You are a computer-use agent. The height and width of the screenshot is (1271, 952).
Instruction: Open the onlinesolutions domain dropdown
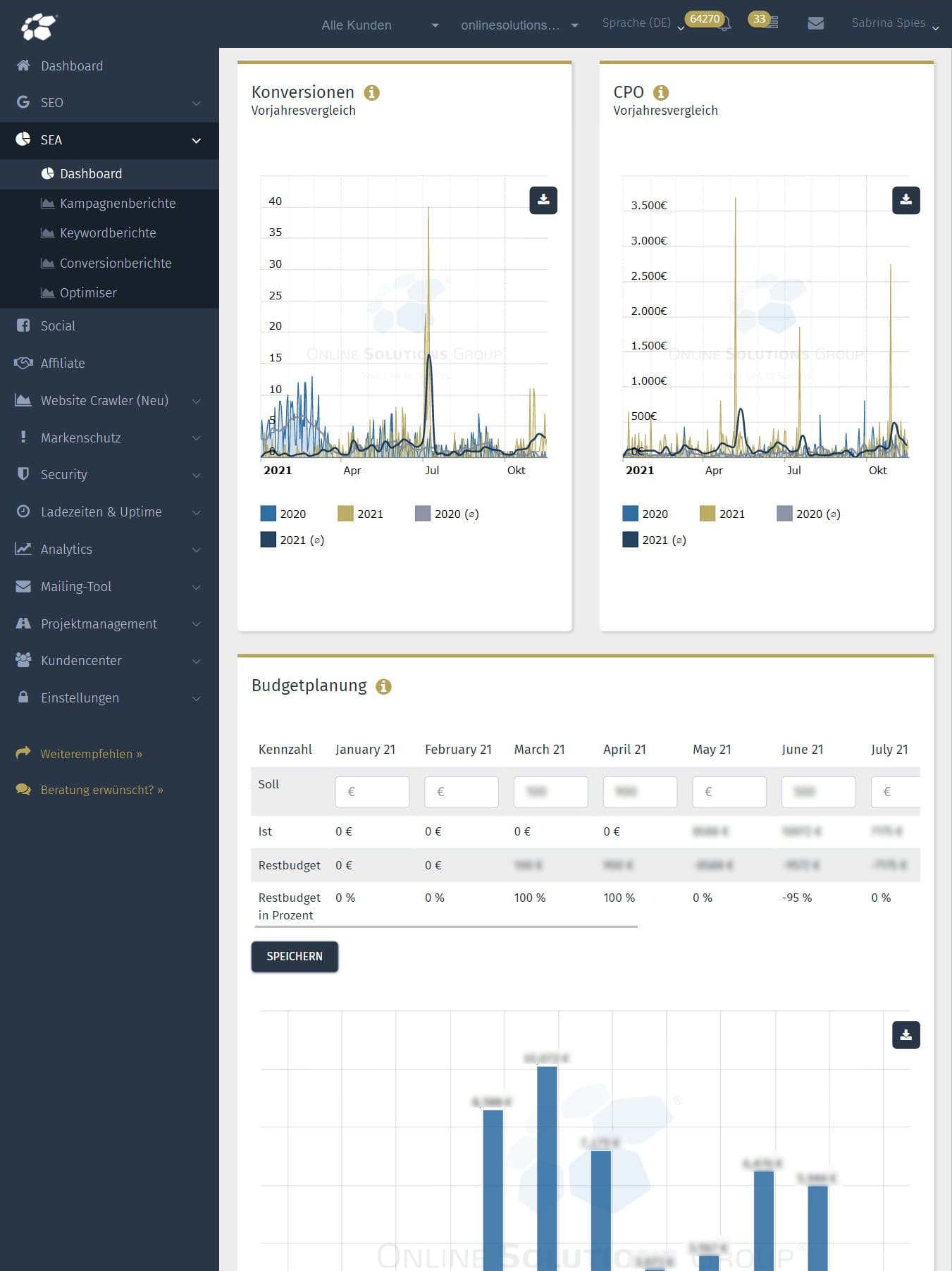pos(519,25)
